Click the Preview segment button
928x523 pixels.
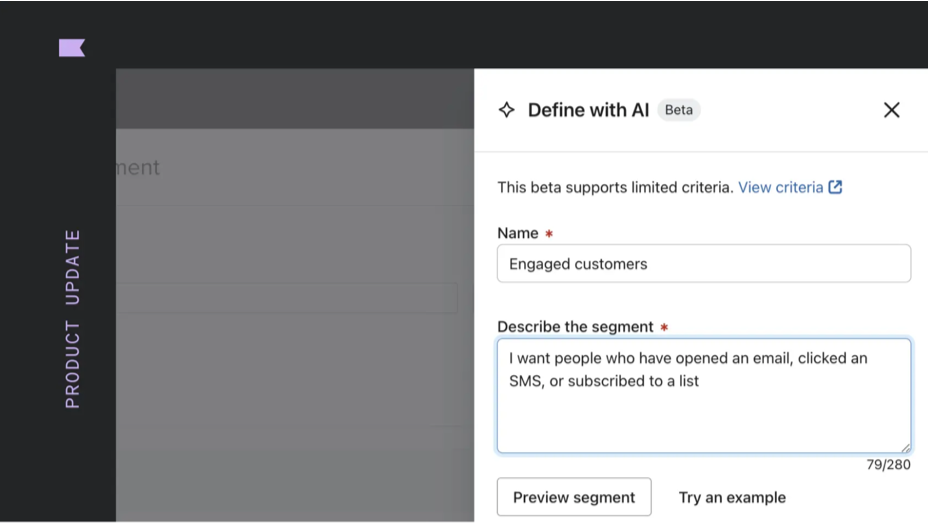[x=574, y=497]
